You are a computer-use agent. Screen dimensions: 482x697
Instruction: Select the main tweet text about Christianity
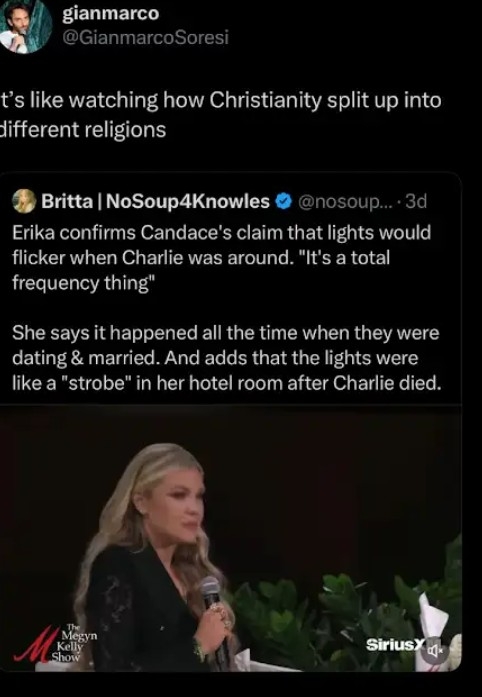(x=221, y=115)
